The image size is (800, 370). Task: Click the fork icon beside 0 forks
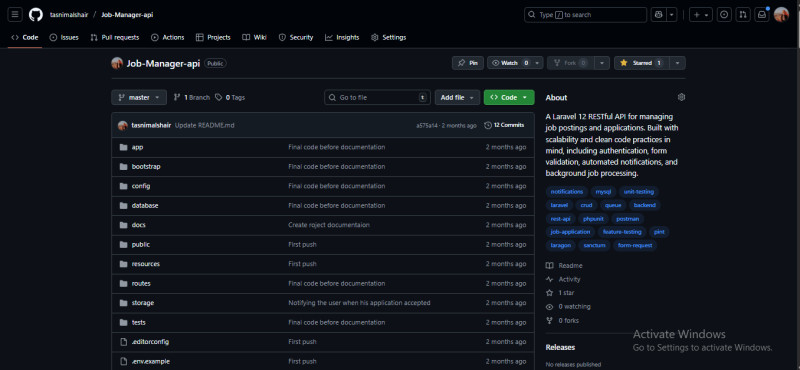click(549, 320)
